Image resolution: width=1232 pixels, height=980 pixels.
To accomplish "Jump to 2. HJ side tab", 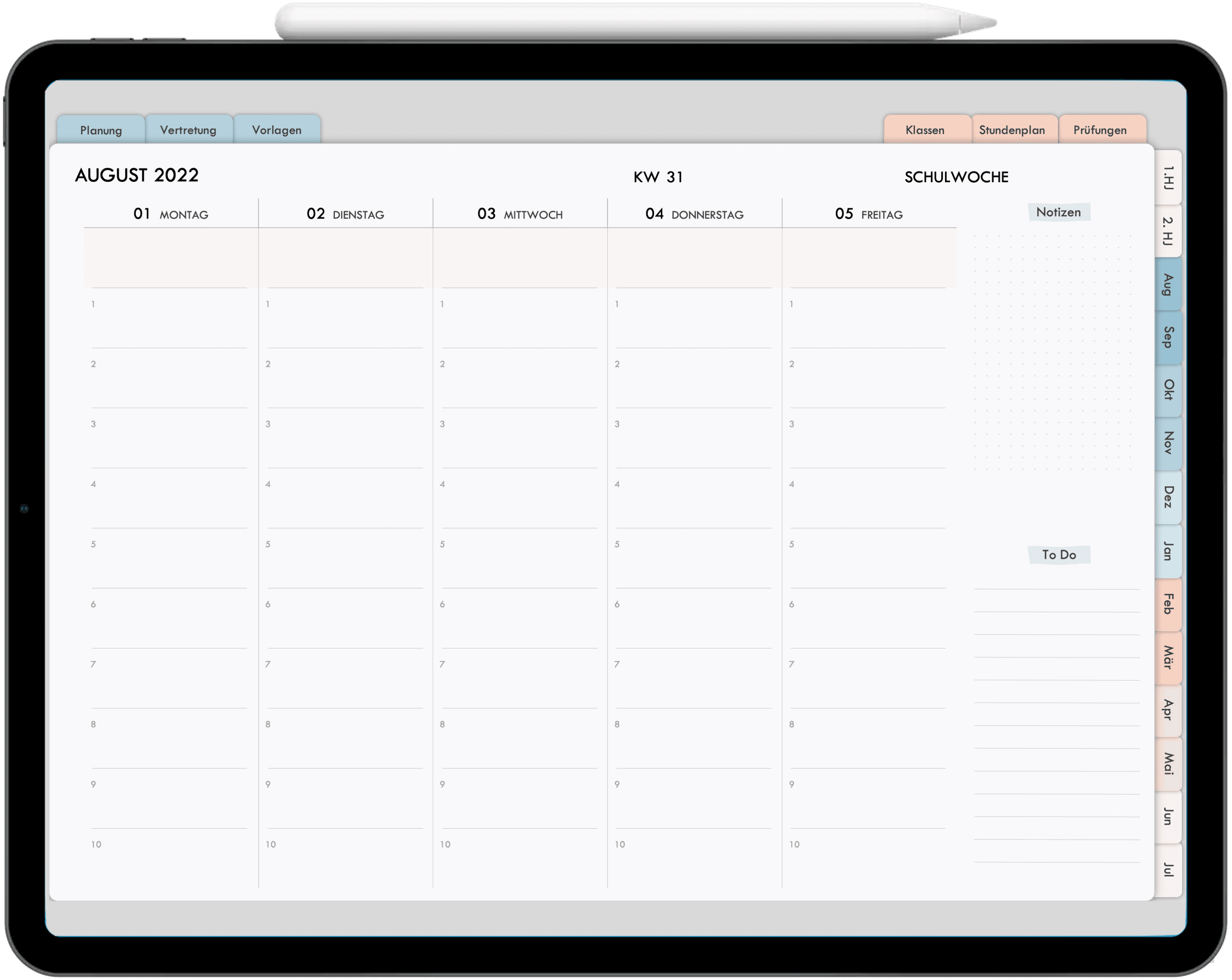I will click(1169, 231).
